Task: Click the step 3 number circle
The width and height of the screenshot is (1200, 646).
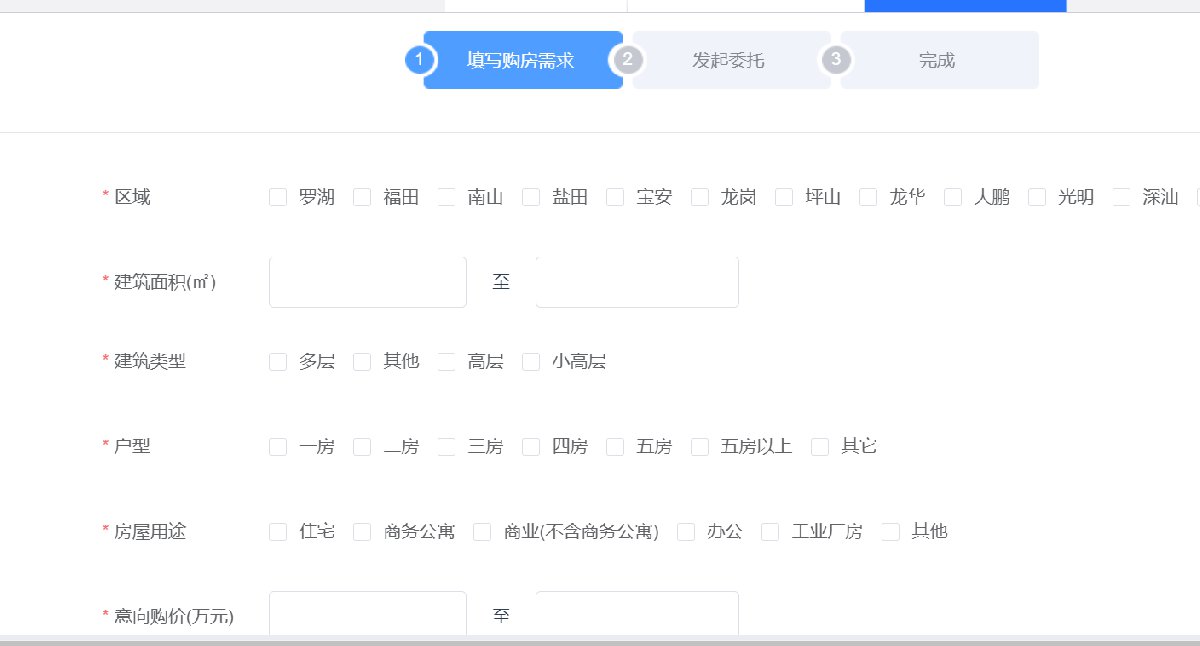Action: click(835, 60)
